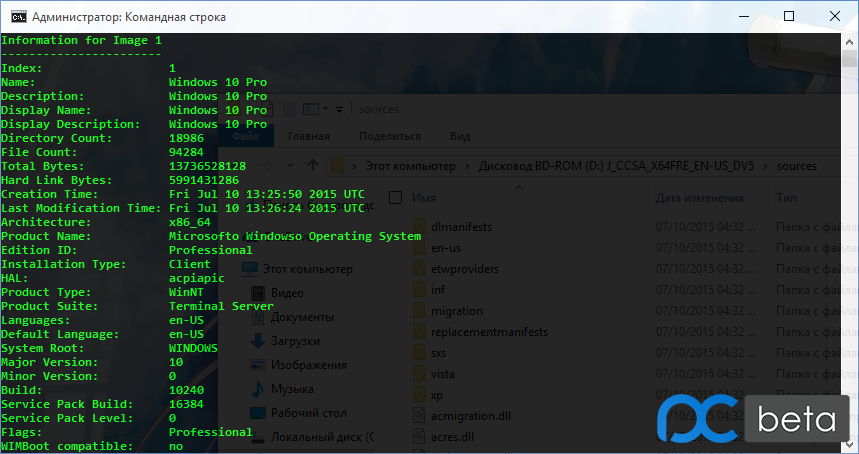Open recent locations dropdown in Explorer navigation

pos(290,165)
